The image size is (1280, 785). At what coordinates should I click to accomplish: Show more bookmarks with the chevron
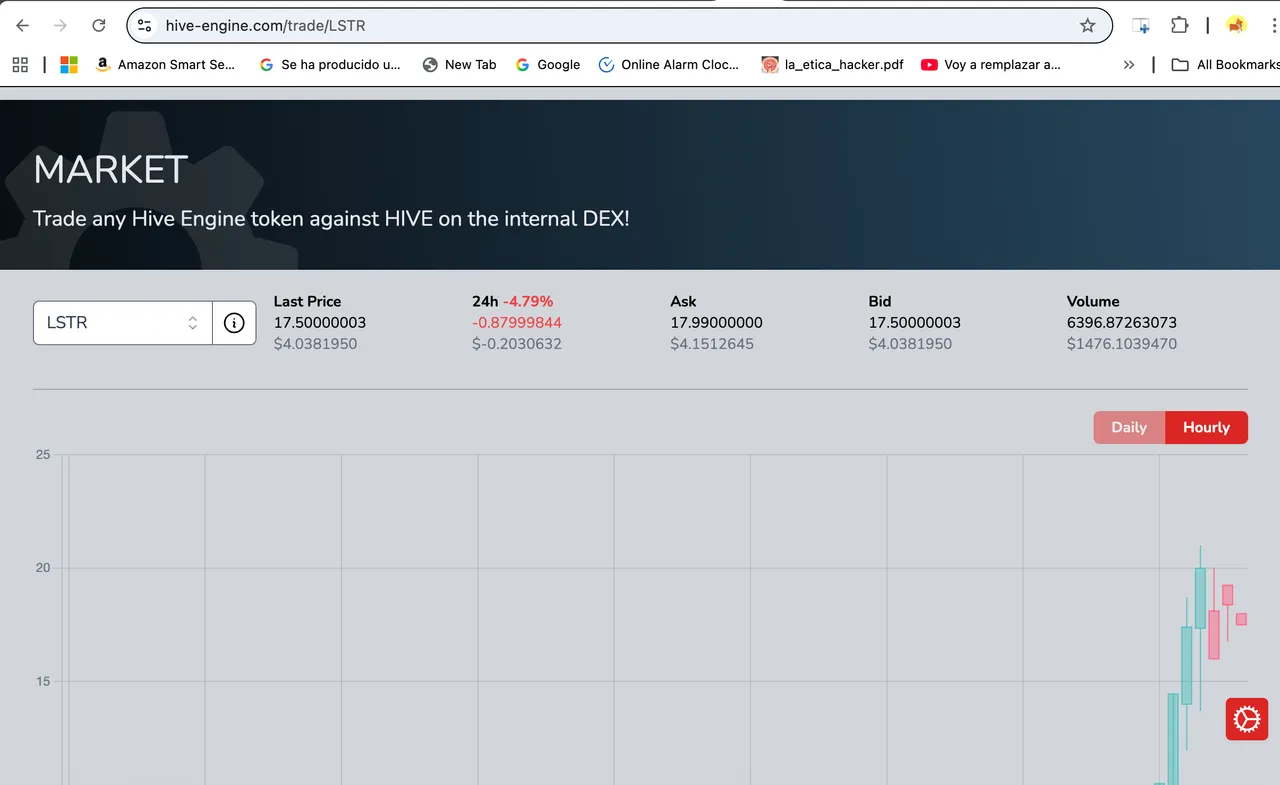1129,65
